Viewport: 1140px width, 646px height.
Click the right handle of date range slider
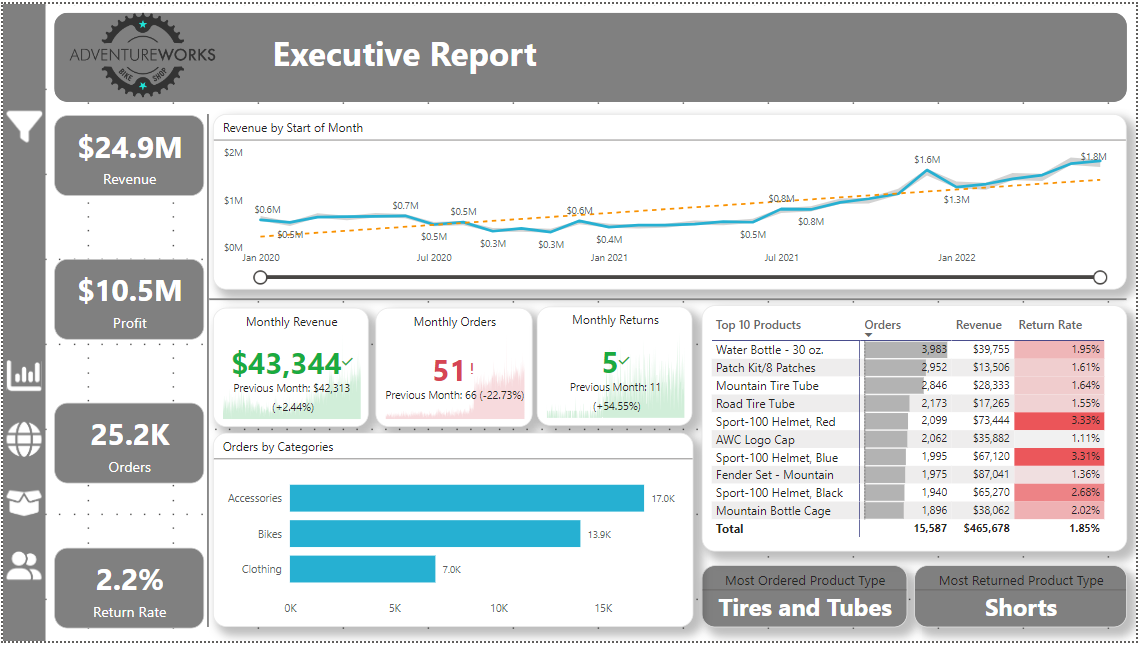point(1100,277)
